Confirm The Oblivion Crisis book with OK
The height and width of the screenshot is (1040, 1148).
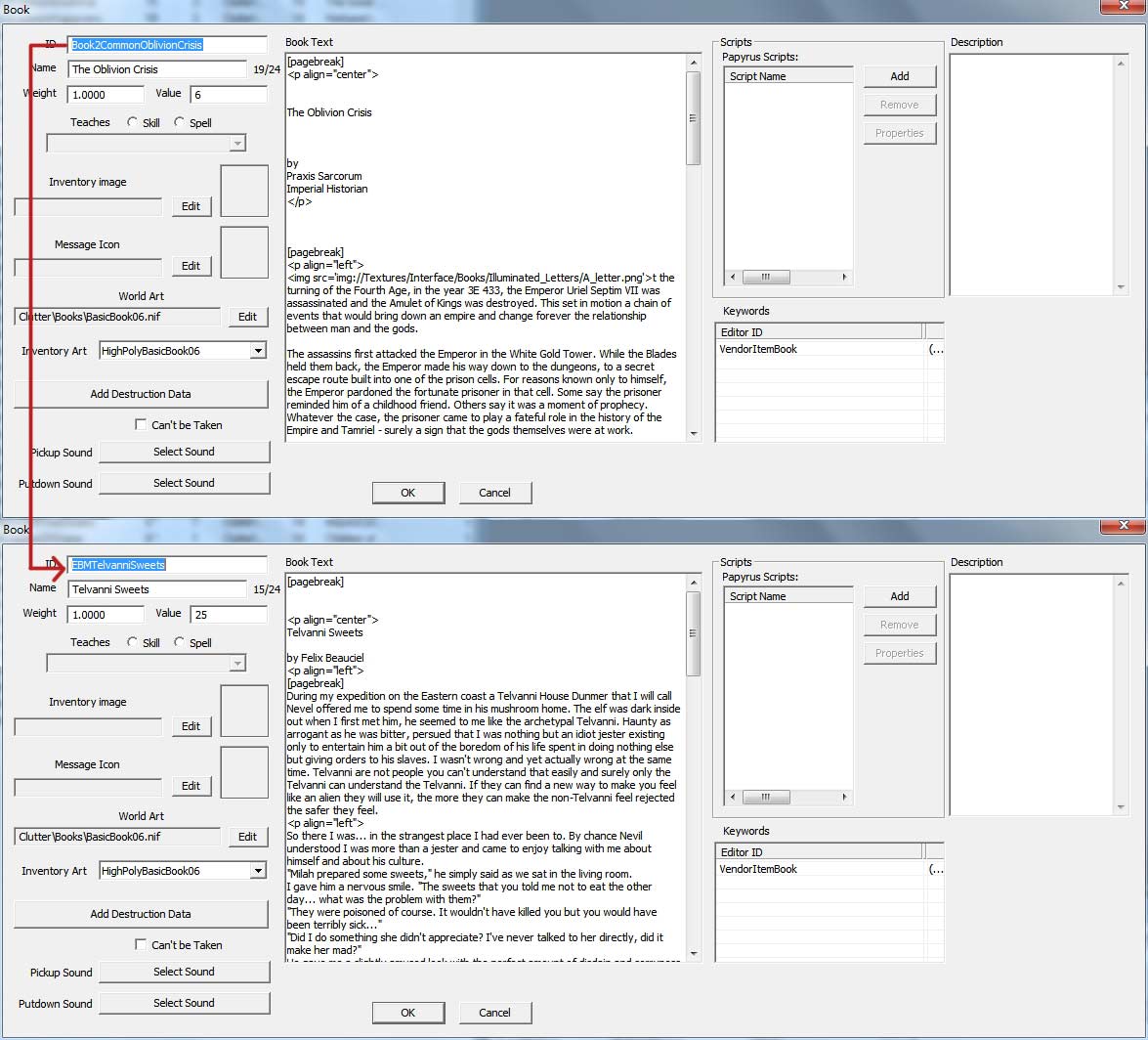(x=407, y=493)
